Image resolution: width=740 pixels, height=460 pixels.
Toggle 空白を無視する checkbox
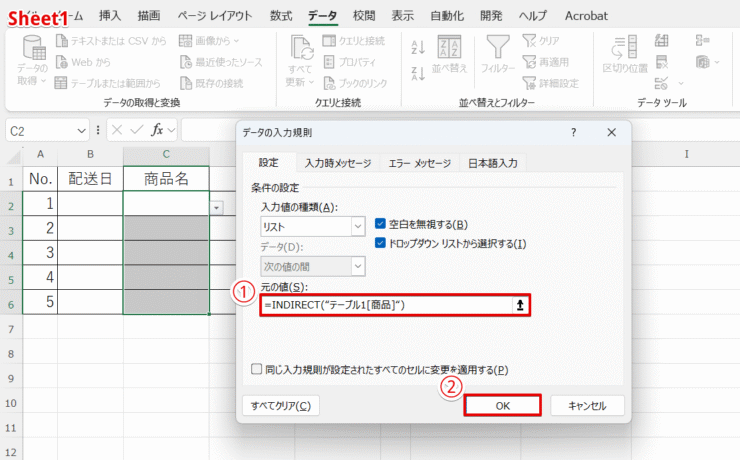tap(380, 224)
